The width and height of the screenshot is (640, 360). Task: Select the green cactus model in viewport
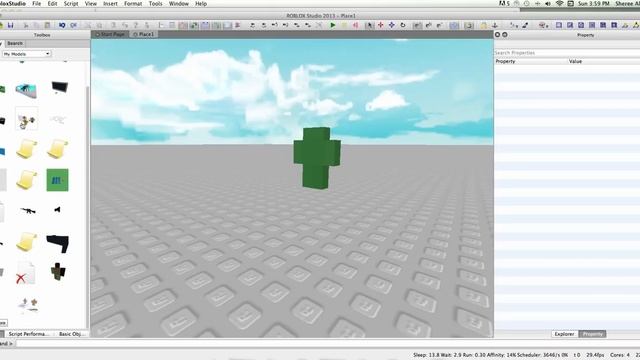[x=317, y=158]
